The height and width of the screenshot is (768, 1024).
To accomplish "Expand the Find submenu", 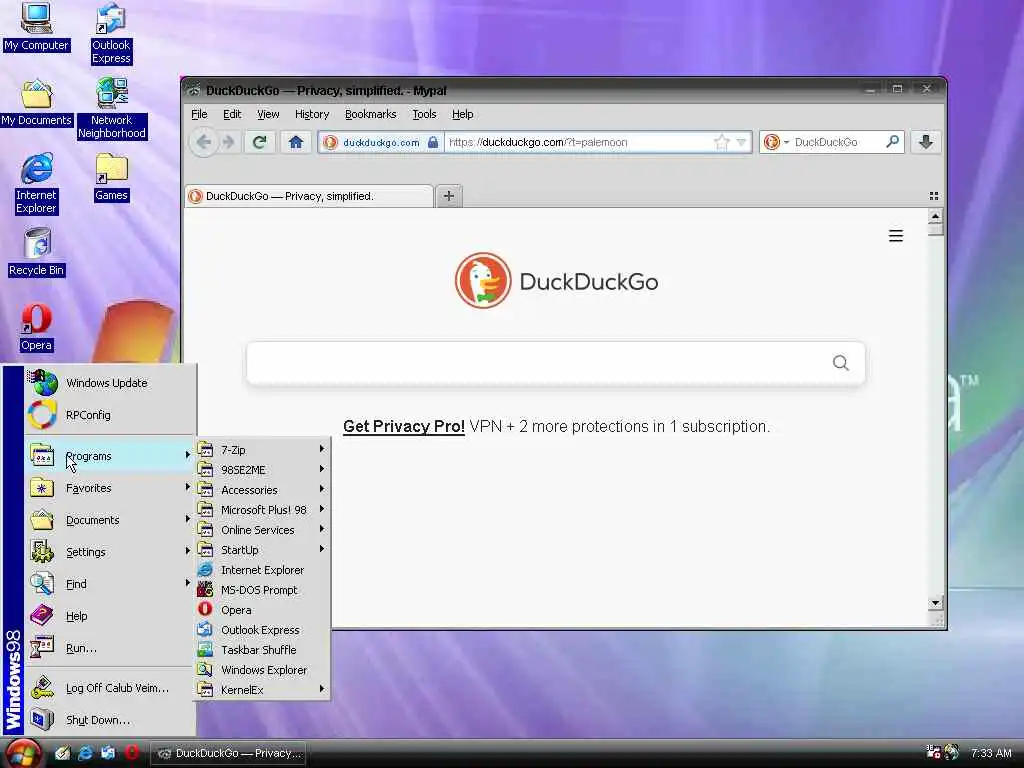I will [110, 584].
